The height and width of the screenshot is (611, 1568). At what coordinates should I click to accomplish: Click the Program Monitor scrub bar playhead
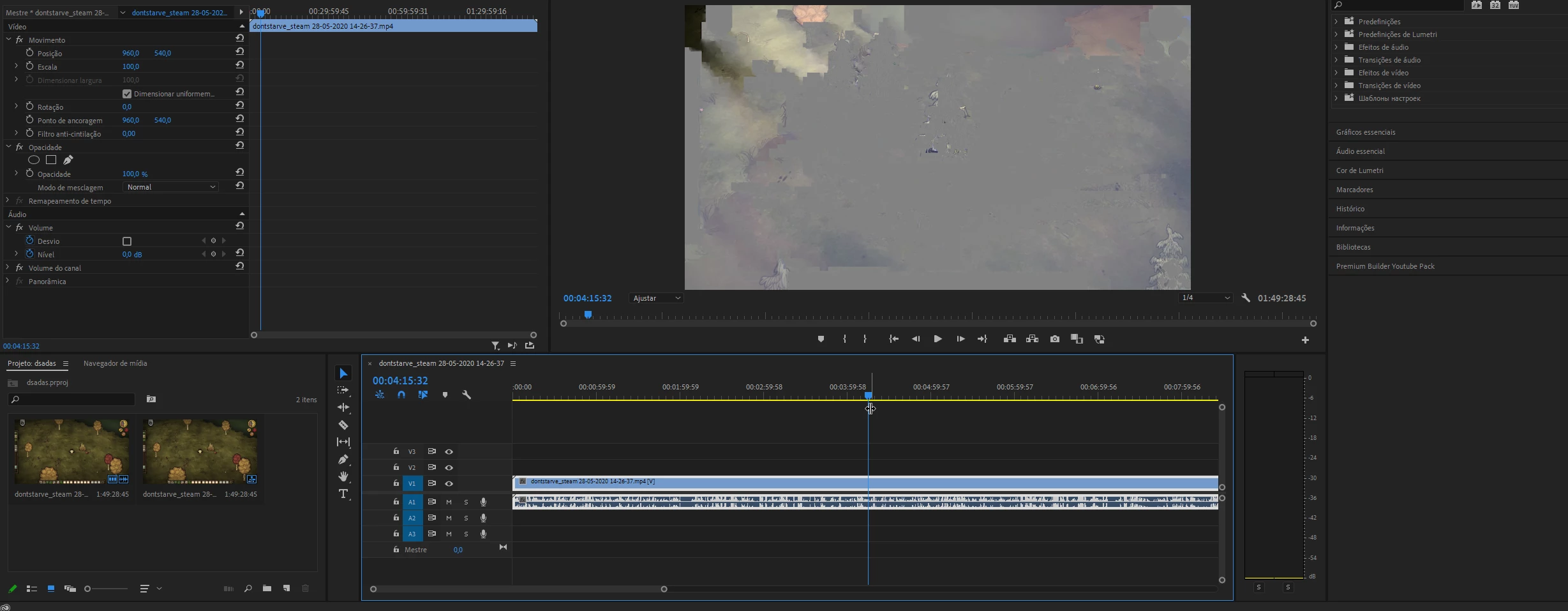(588, 314)
